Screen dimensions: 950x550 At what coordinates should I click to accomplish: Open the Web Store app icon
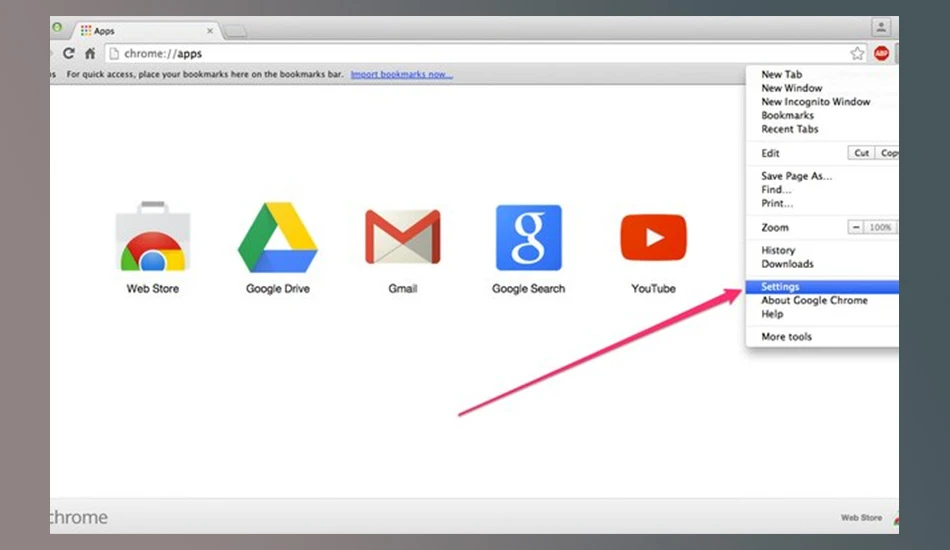[x=153, y=237]
